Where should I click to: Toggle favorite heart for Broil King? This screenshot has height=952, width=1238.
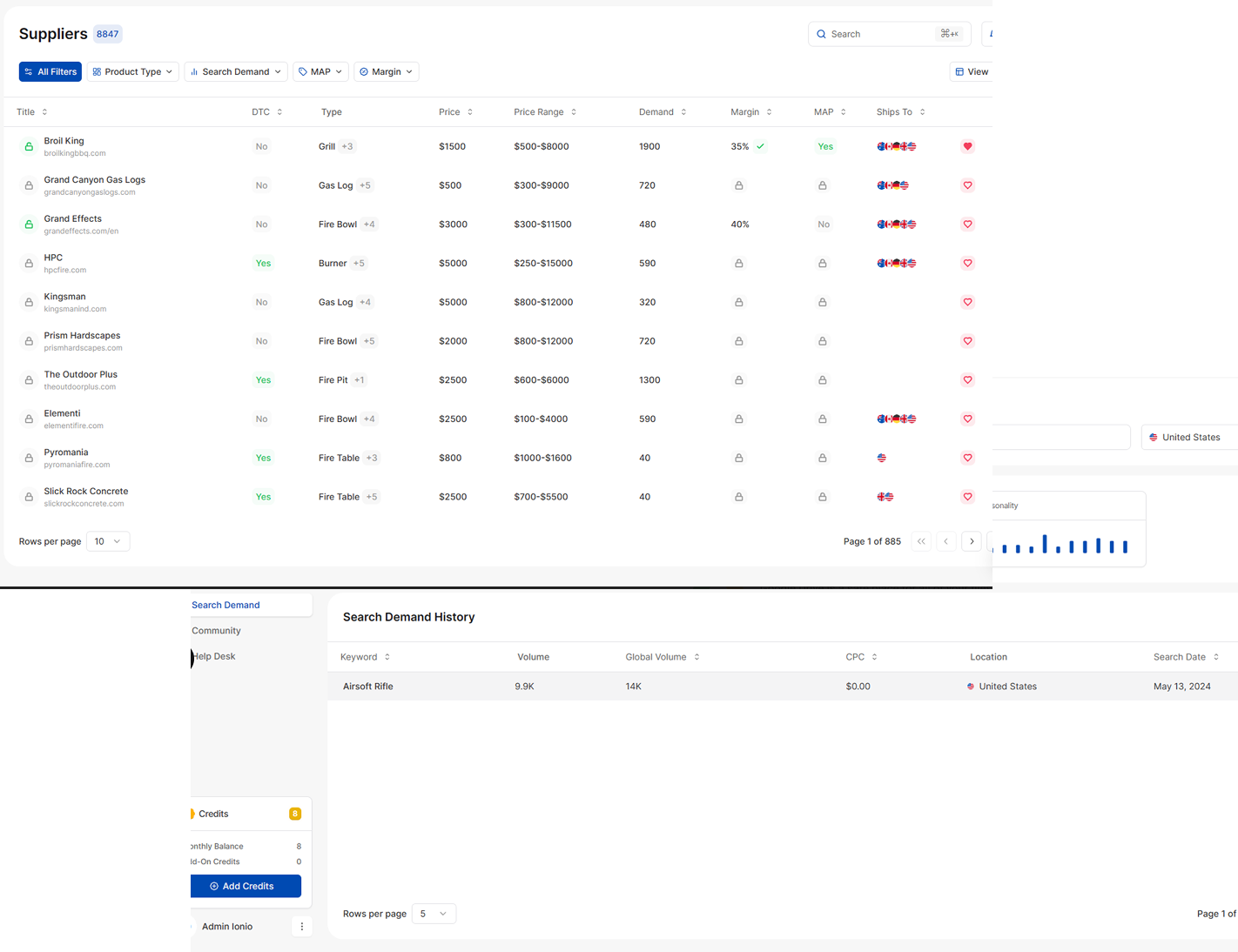coord(967,146)
